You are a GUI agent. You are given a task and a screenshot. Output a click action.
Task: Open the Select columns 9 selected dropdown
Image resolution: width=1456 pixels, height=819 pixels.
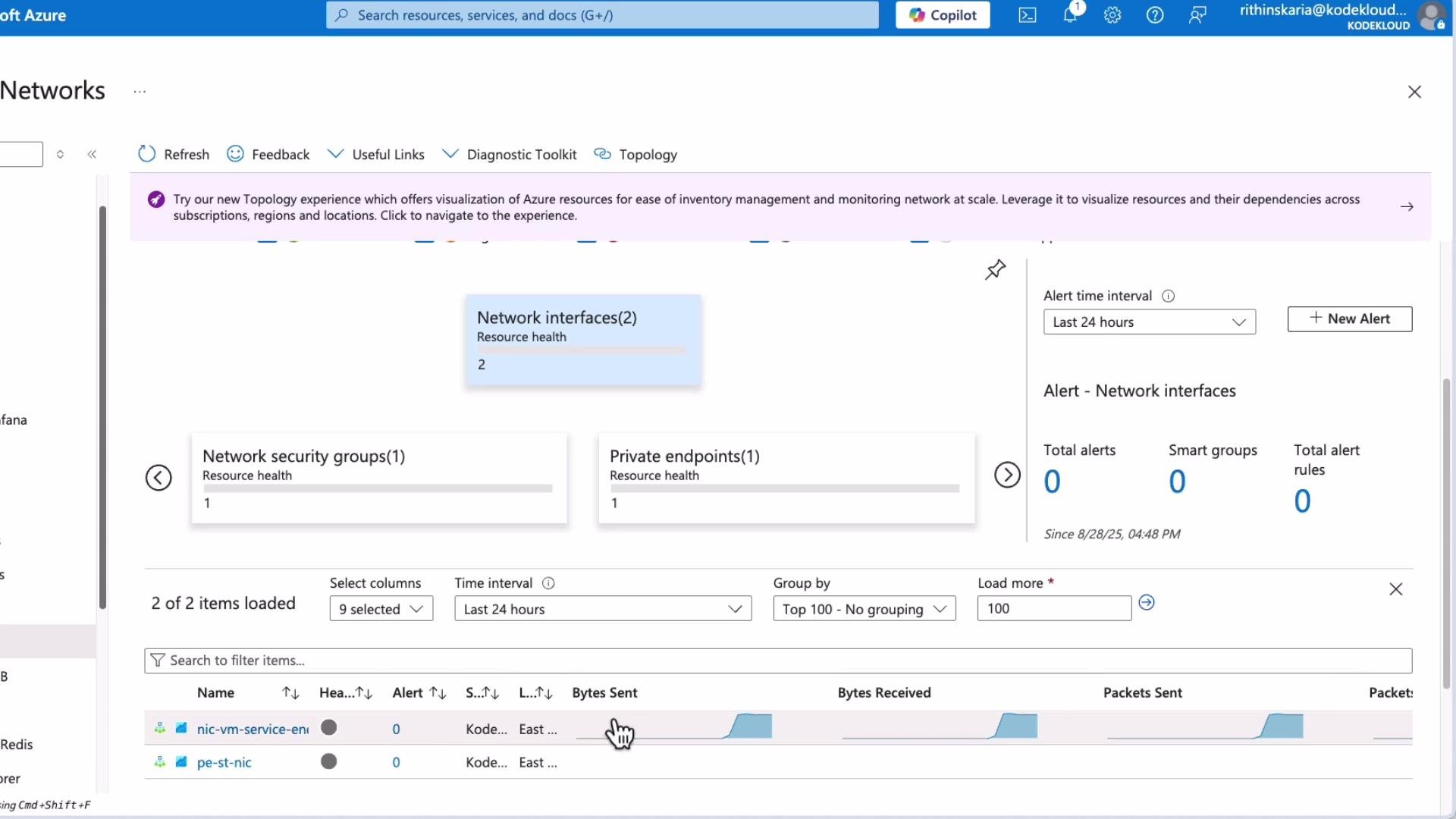coord(381,609)
